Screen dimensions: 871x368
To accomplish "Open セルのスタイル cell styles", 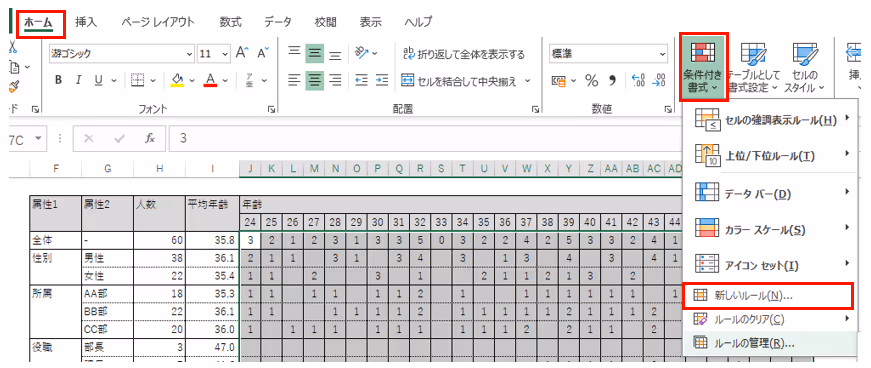I will pyautogui.click(x=804, y=67).
